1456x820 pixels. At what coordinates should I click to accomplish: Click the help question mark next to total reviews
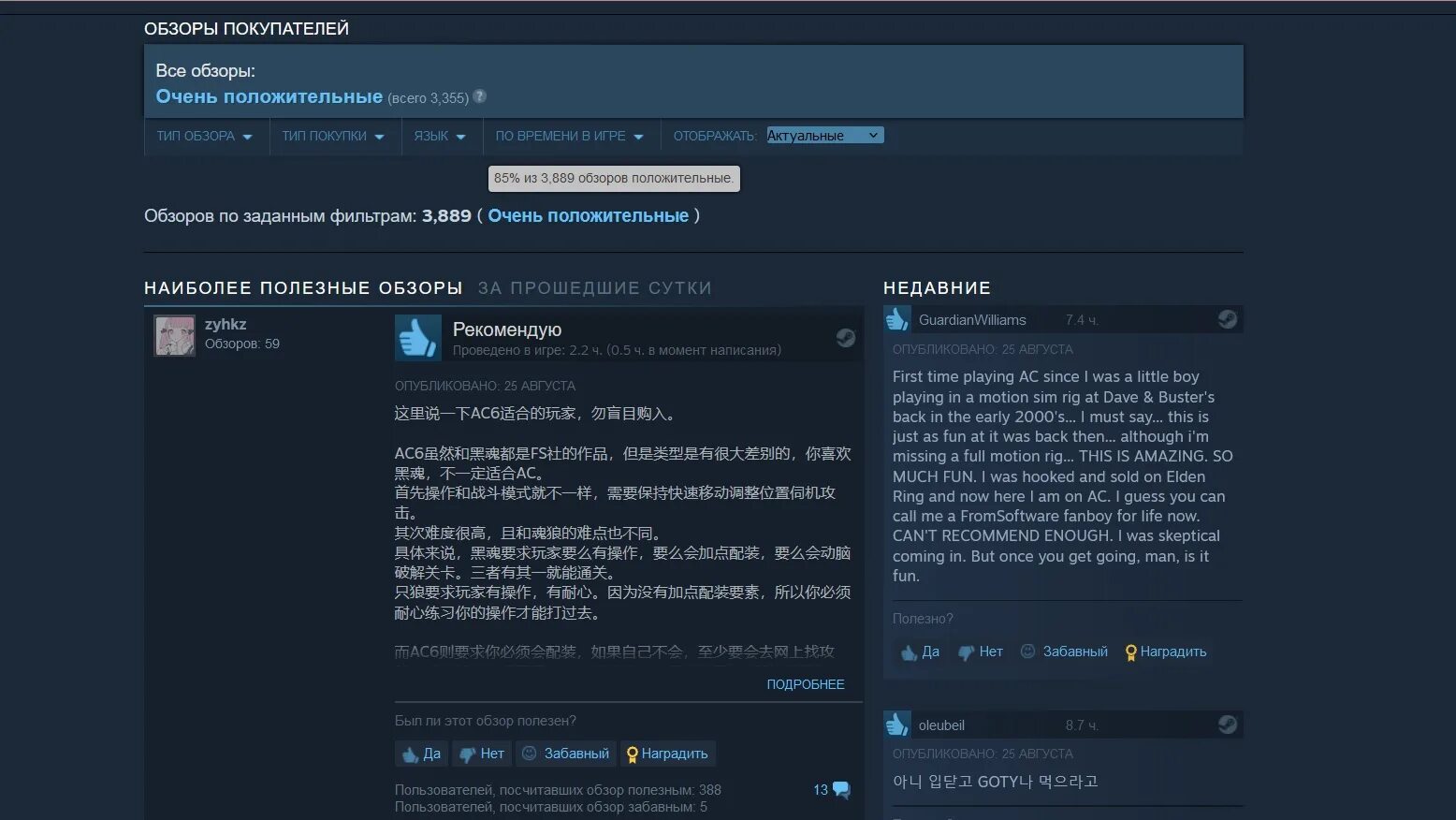pyautogui.click(x=480, y=96)
